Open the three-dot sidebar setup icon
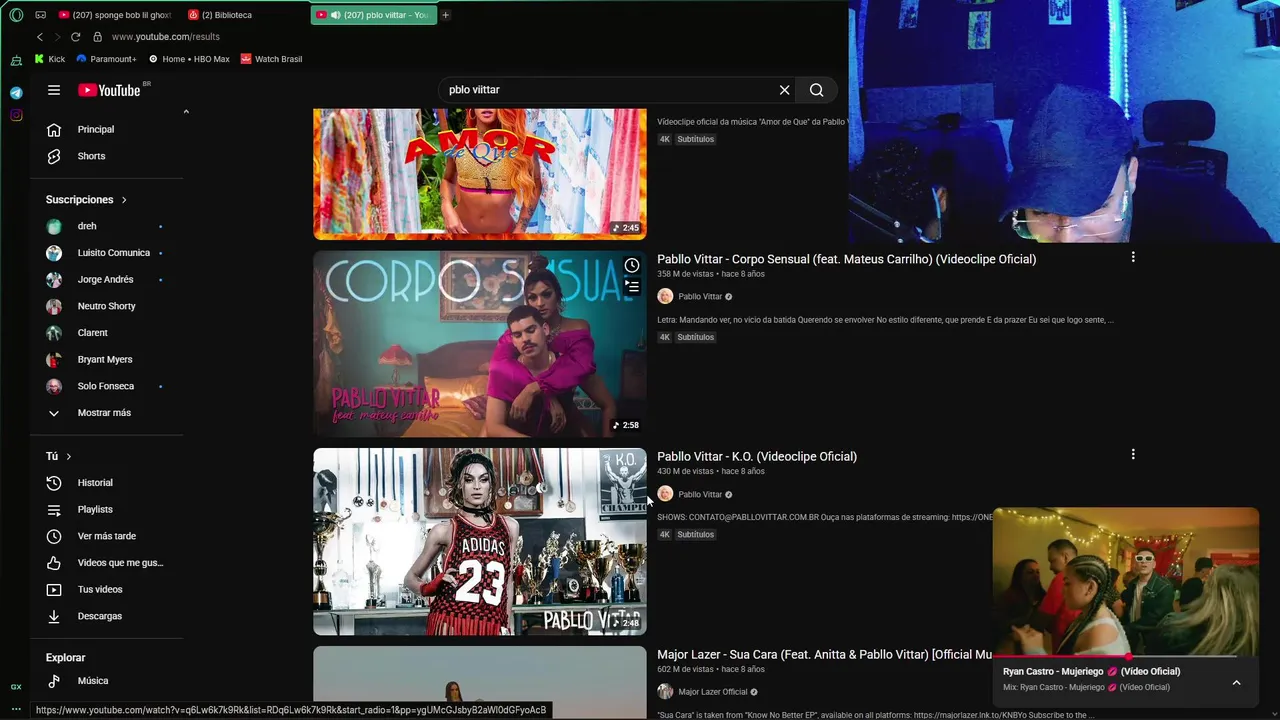The image size is (1280, 720). click(16, 708)
